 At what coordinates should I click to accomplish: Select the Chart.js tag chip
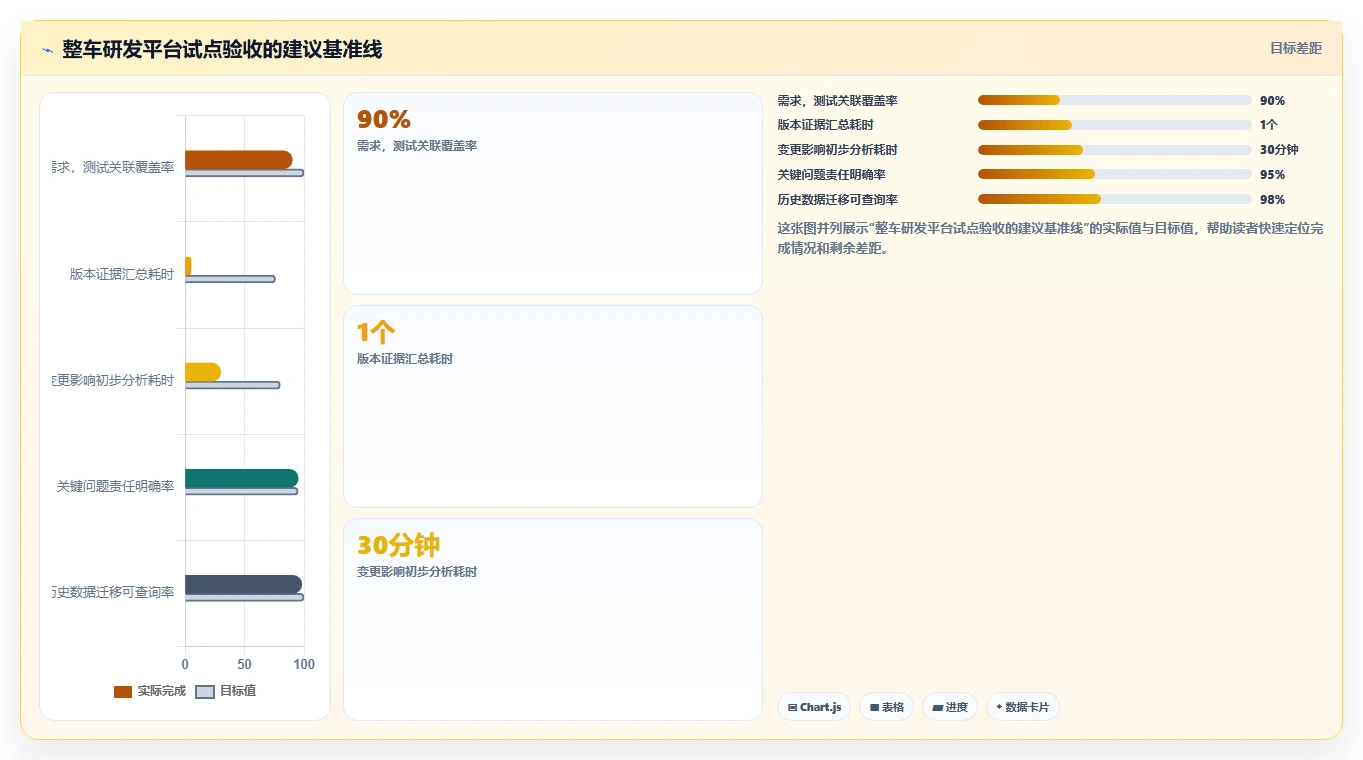[x=814, y=707]
